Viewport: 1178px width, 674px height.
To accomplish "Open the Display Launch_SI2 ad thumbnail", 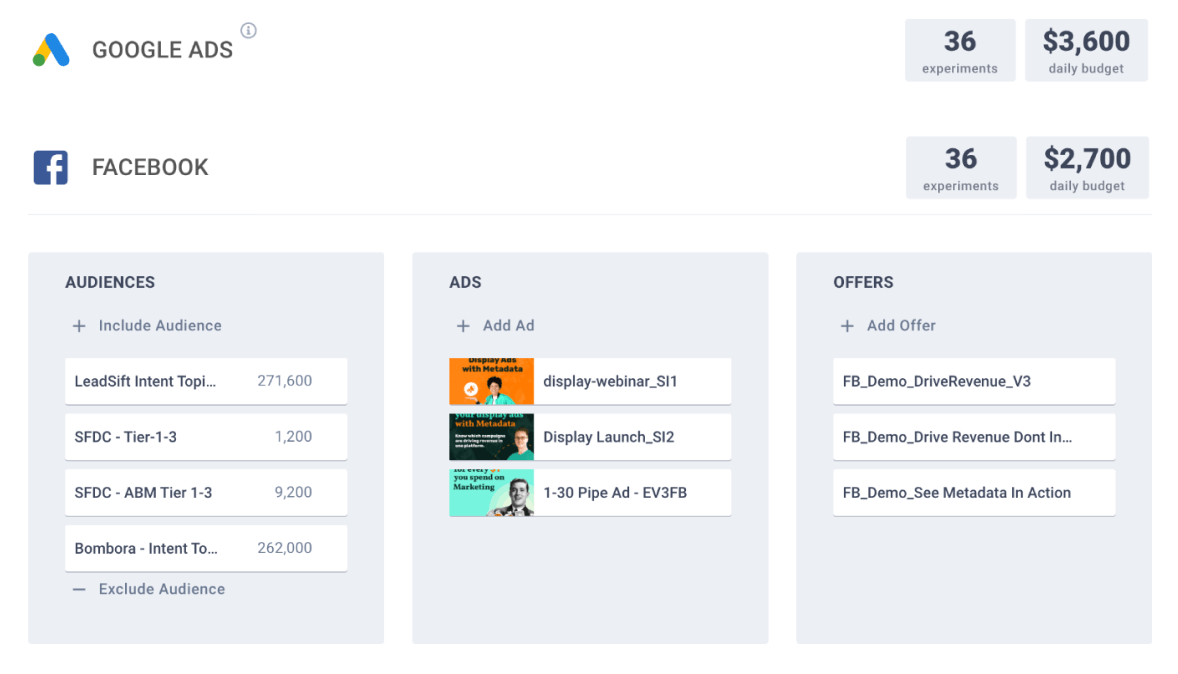I will coord(491,437).
